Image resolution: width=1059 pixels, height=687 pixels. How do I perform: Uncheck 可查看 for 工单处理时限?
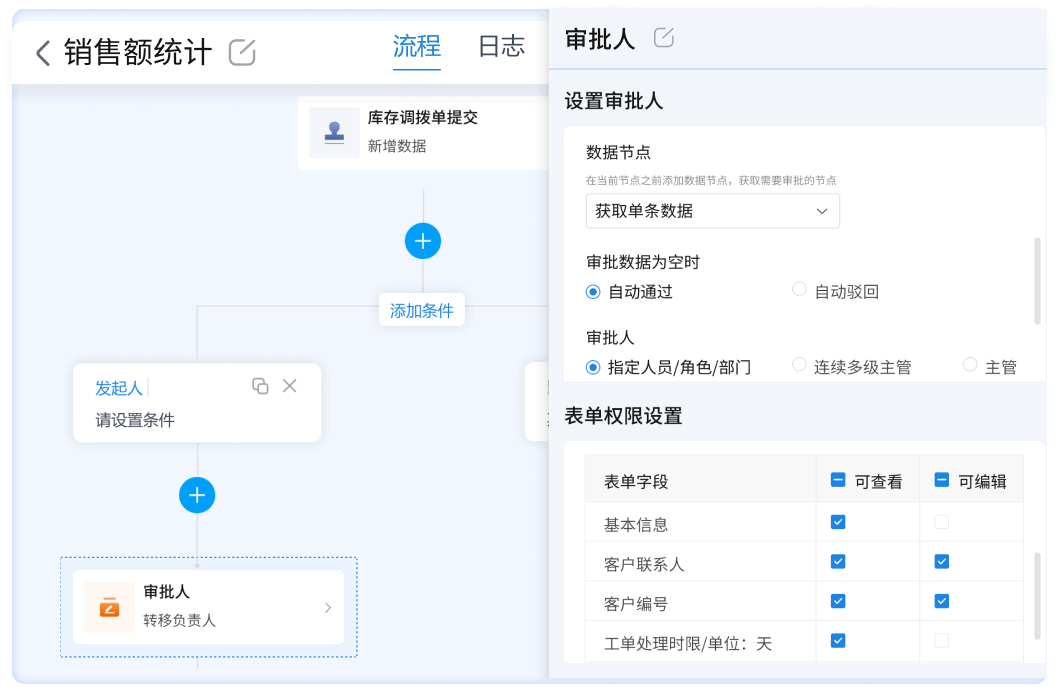coord(838,641)
